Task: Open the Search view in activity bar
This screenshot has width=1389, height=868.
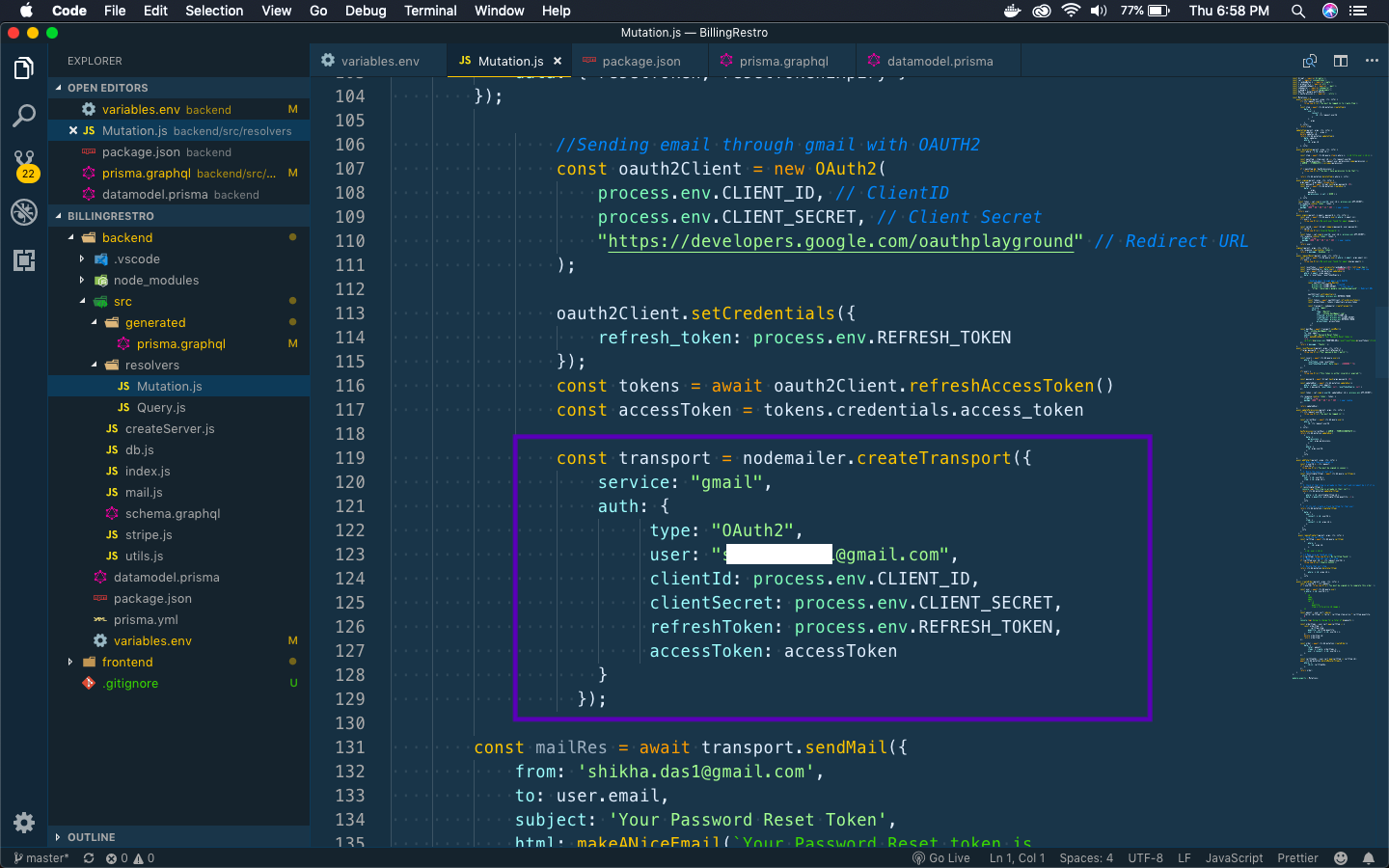Action: (x=24, y=116)
